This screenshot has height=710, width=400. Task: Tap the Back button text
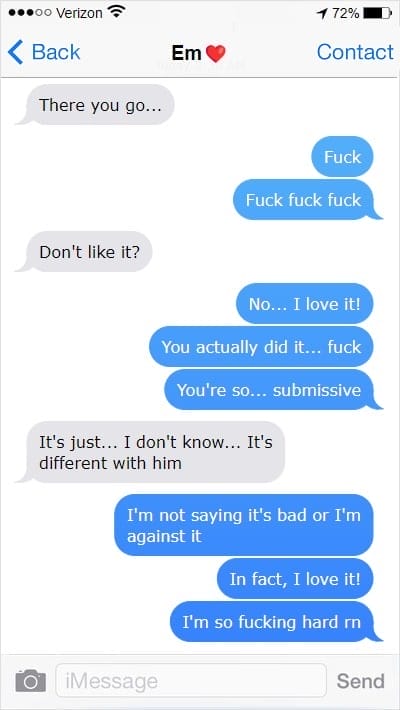click(56, 52)
